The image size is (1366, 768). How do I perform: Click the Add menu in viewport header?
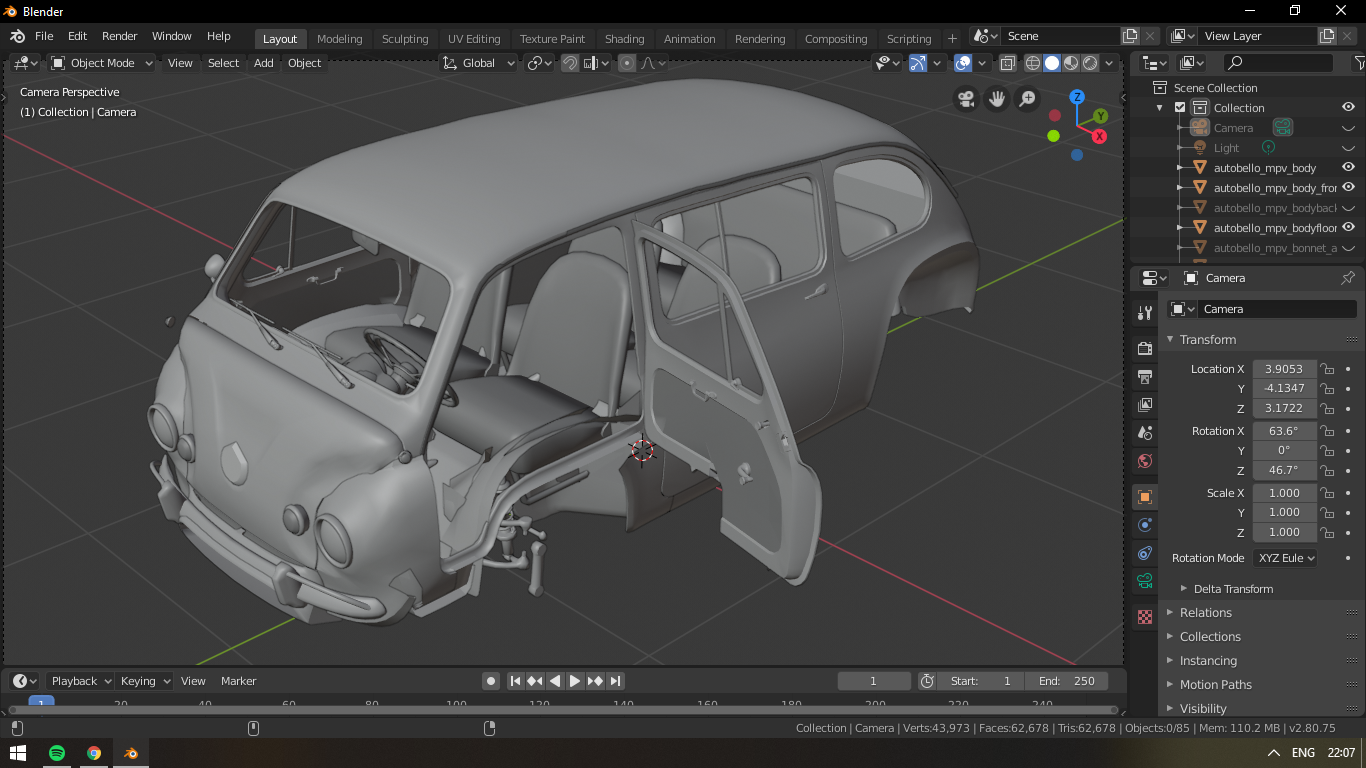(x=263, y=63)
